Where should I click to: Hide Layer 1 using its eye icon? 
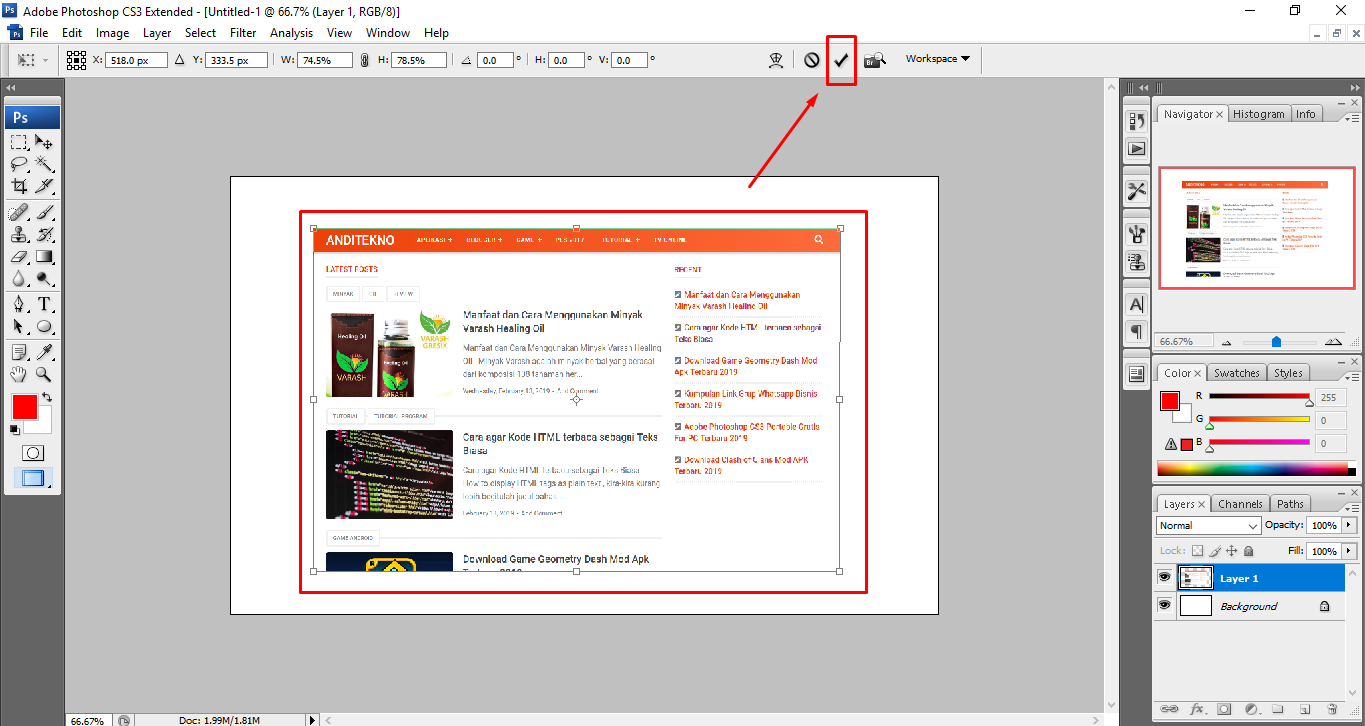(1164, 578)
